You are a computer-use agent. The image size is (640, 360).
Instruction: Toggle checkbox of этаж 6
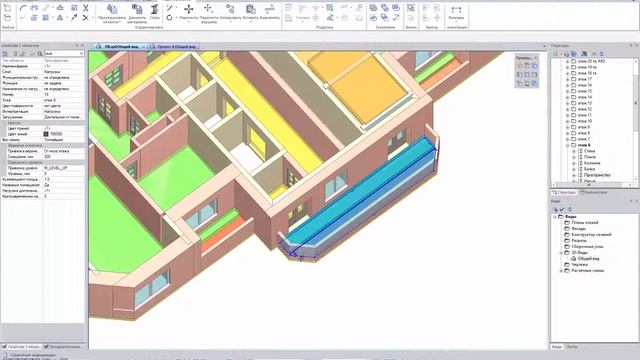point(573,145)
